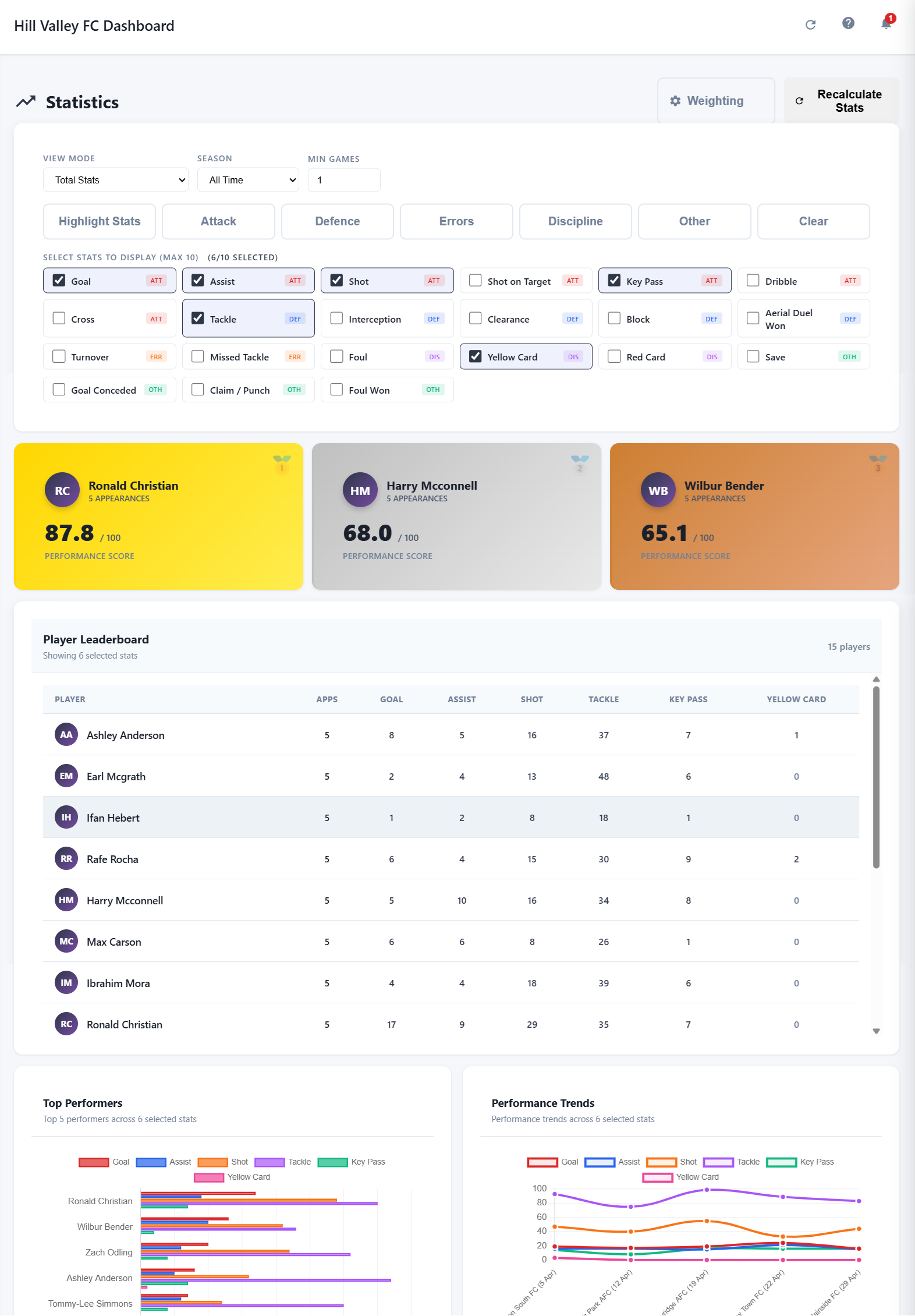Open the Season All Time dropdown
The height and width of the screenshot is (1316, 915).
coord(248,180)
